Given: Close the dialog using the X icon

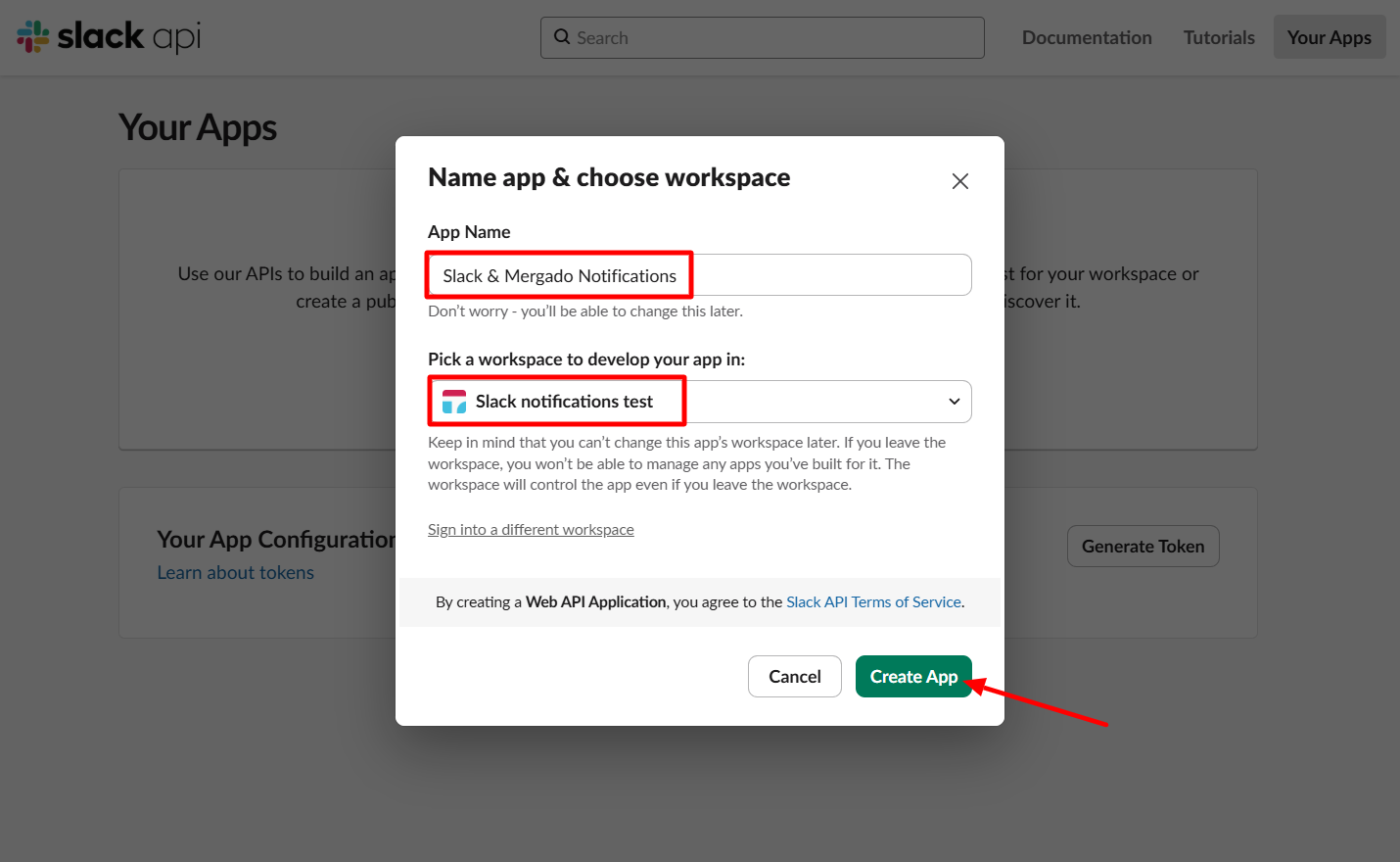Looking at the screenshot, I should [959, 181].
